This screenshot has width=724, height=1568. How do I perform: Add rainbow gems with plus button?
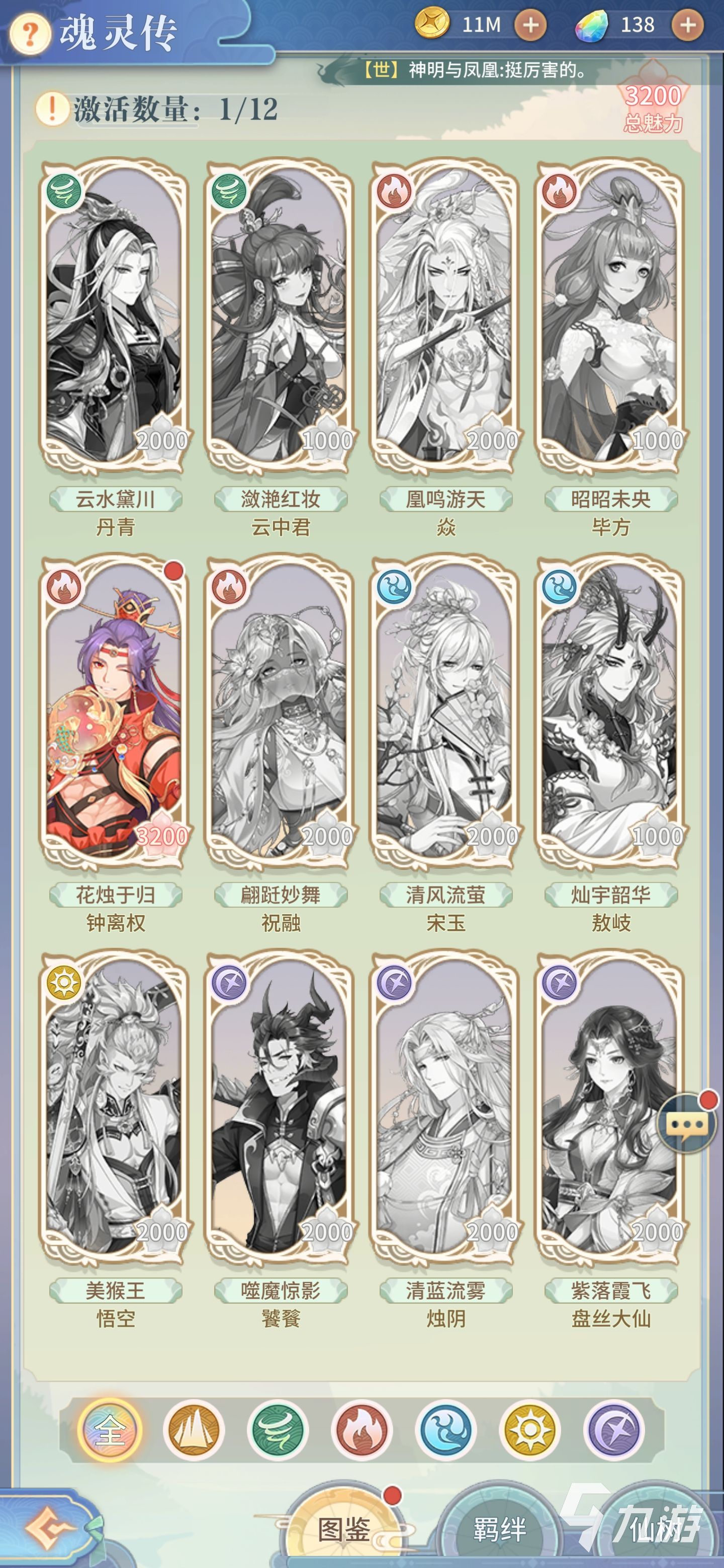(x=687, y=26)
